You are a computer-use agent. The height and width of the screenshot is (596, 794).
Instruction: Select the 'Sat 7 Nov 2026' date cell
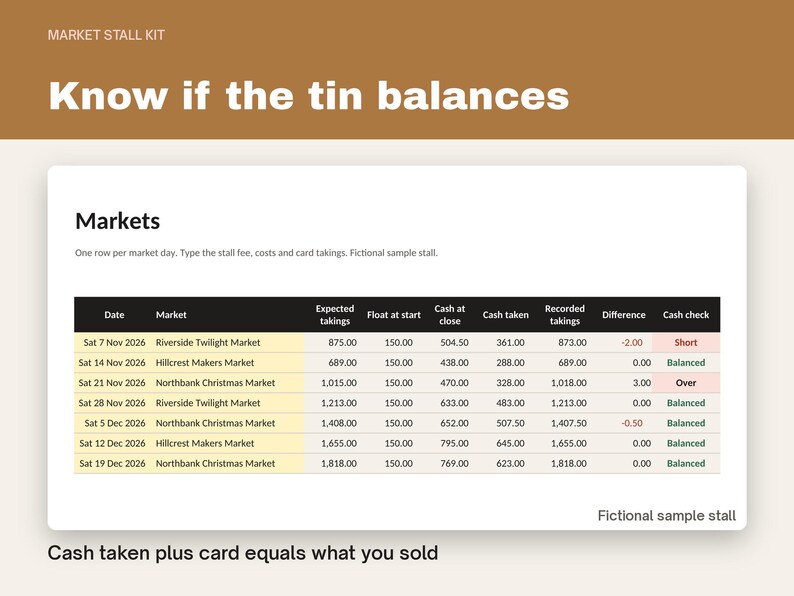[x=114, y=343]
